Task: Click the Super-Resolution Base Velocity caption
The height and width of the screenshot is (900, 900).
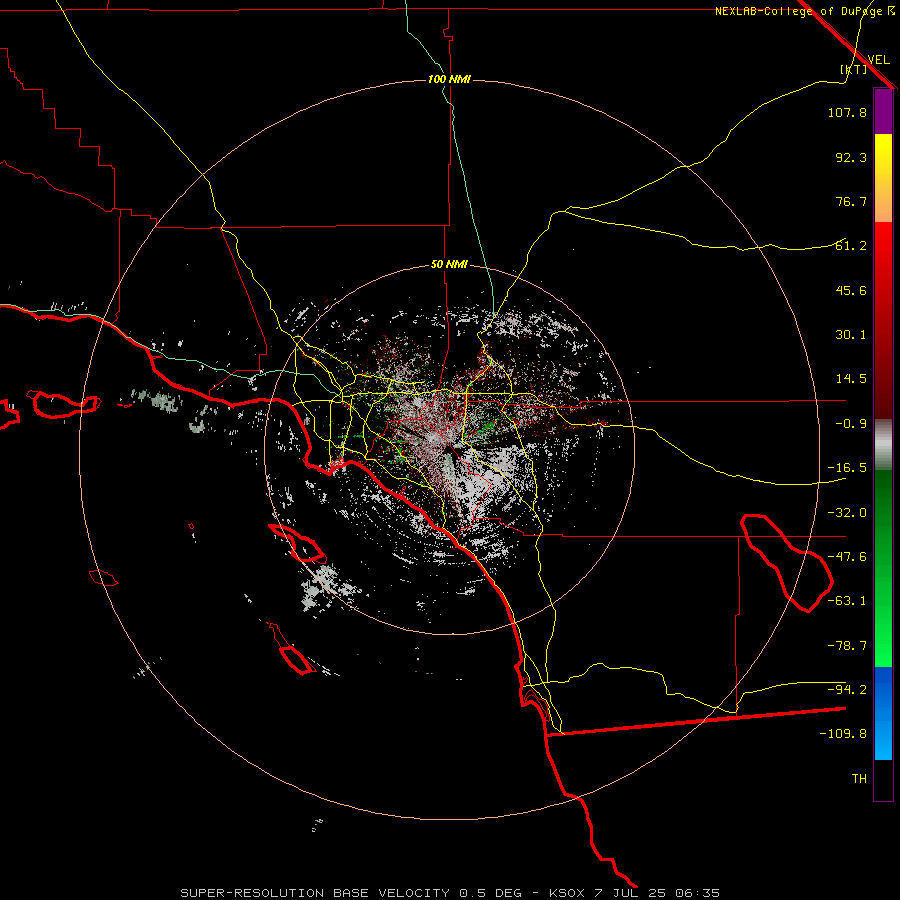Action: tap(450, 893)
